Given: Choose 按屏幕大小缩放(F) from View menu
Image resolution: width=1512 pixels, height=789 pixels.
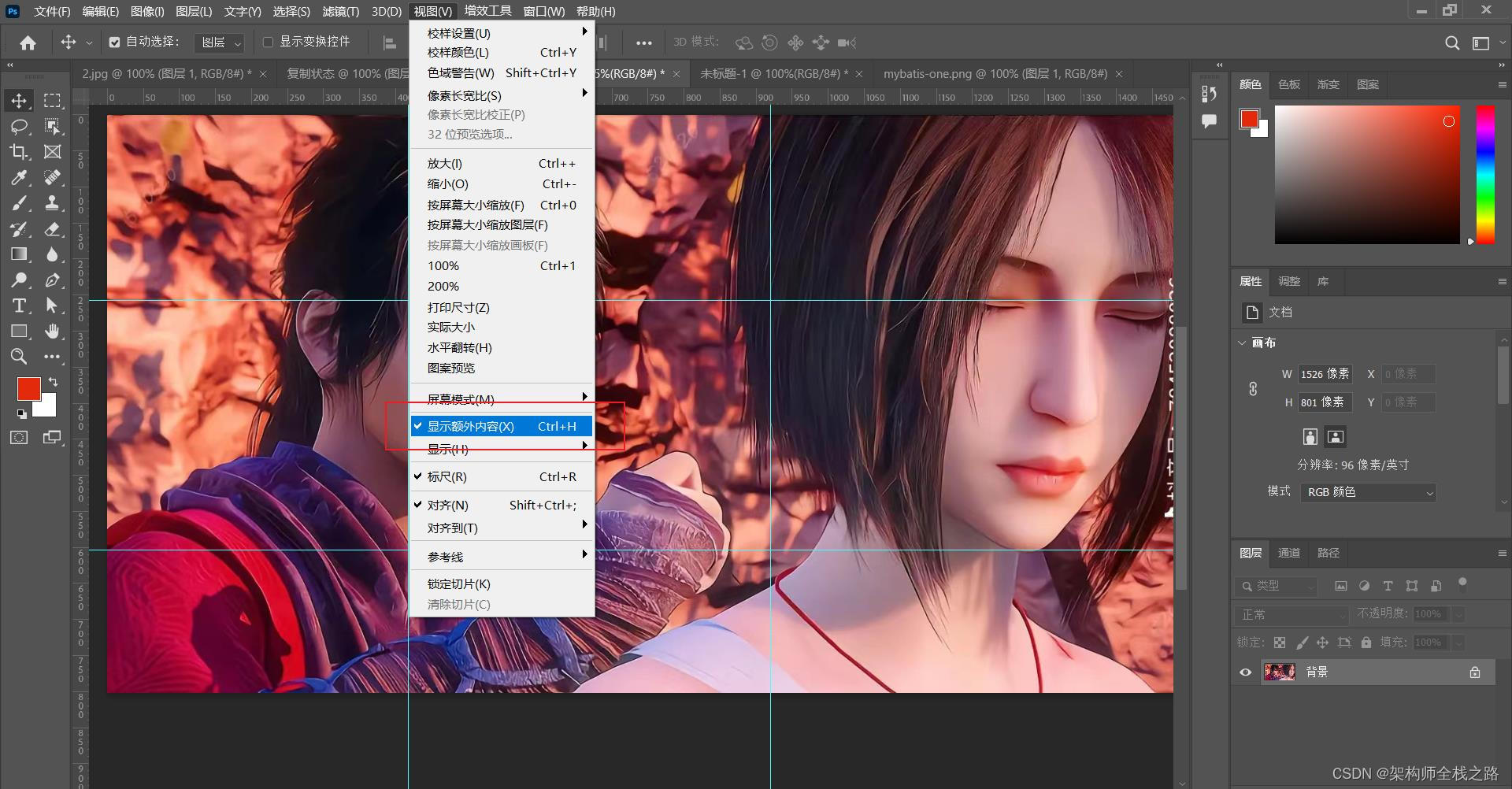Looking at the screenshot, I should [x=502, y=205].
